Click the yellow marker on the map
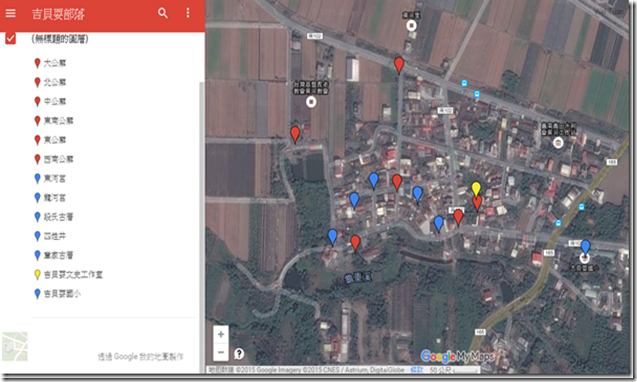The image size is (637, 382). click(476, 189)
